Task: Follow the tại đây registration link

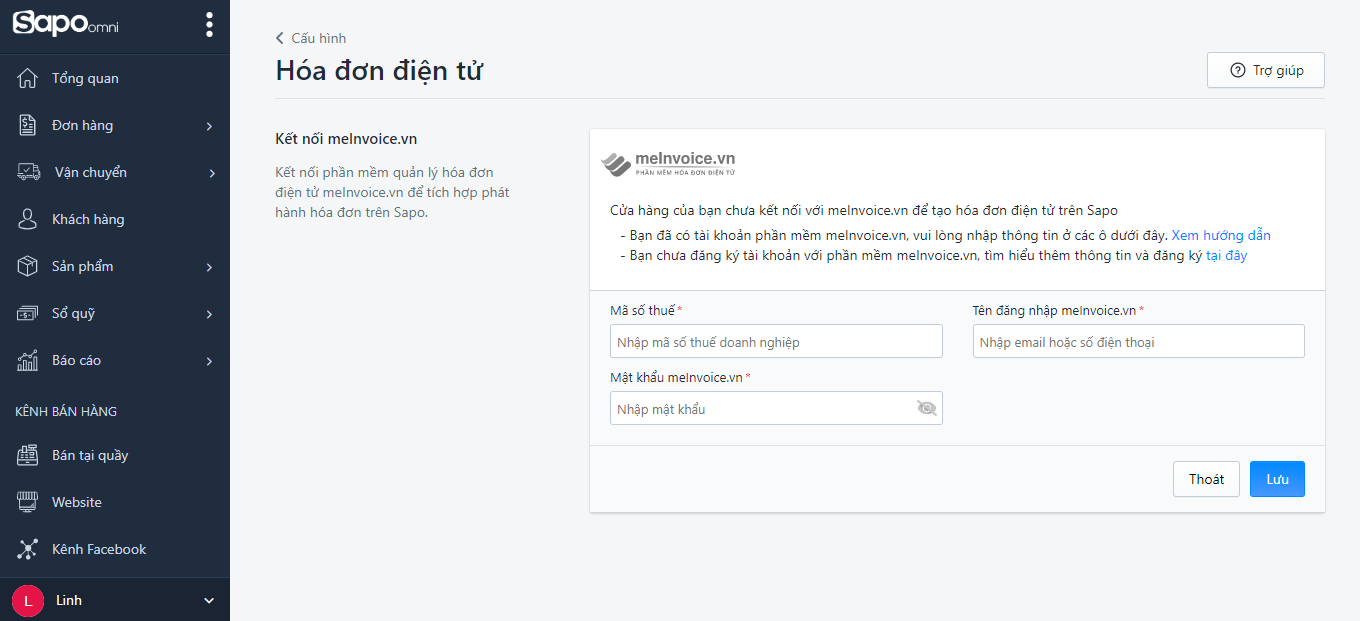Action: click(1227, 255)
